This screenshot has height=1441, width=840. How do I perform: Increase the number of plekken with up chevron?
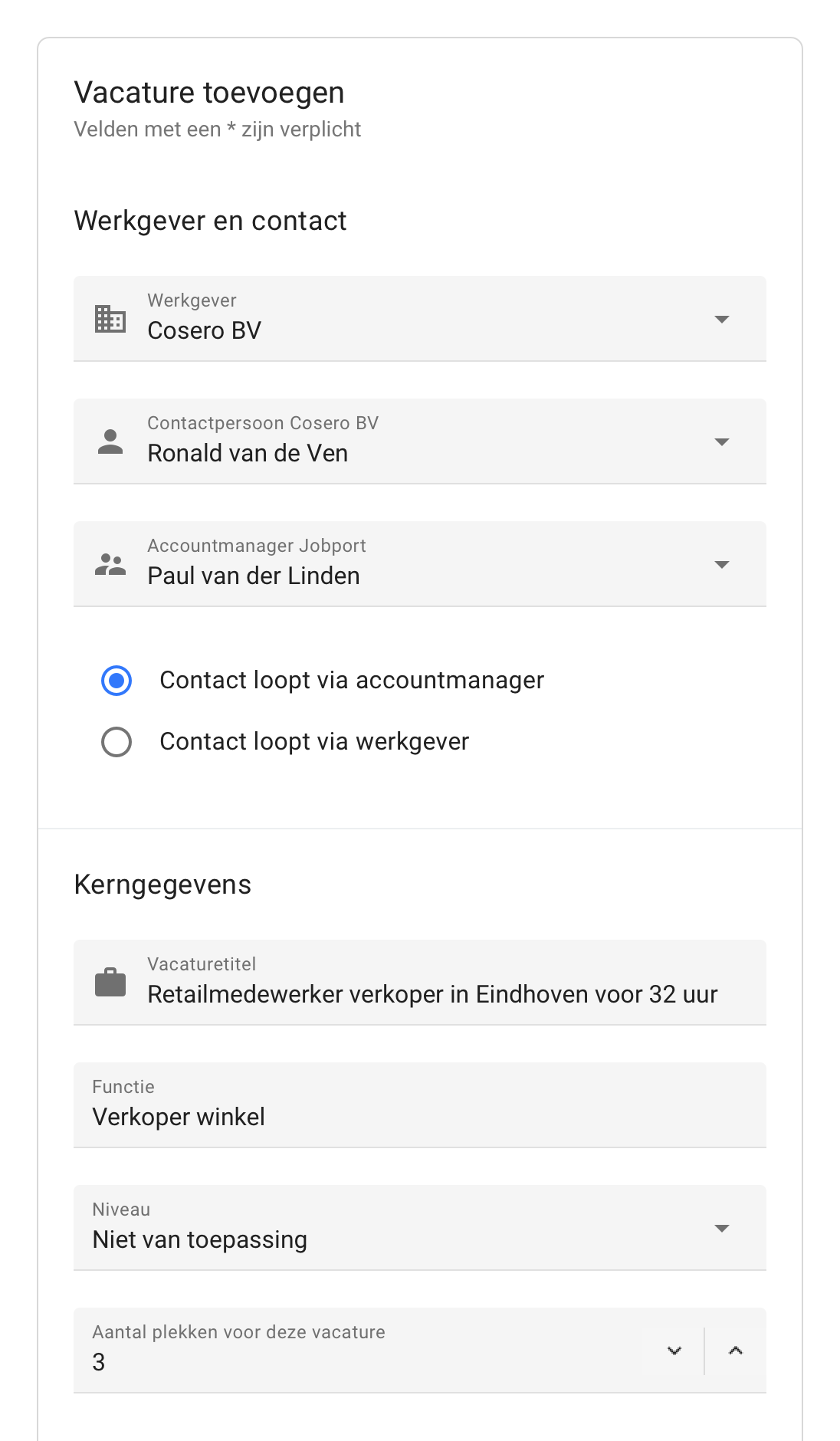(736, 1351)
